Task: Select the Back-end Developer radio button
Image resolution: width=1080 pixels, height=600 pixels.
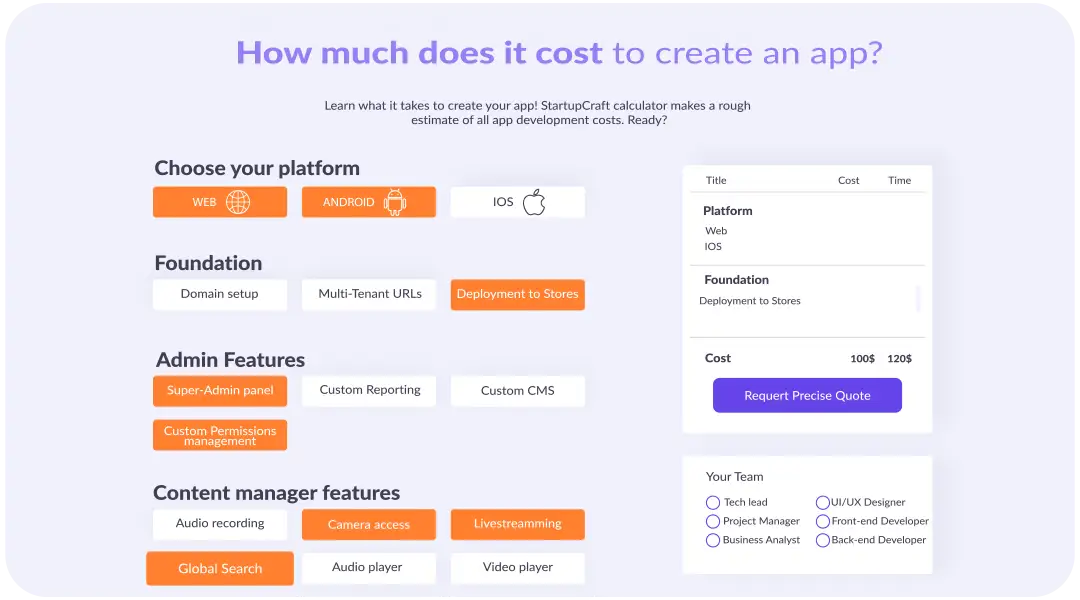Action: click(823, 540)
